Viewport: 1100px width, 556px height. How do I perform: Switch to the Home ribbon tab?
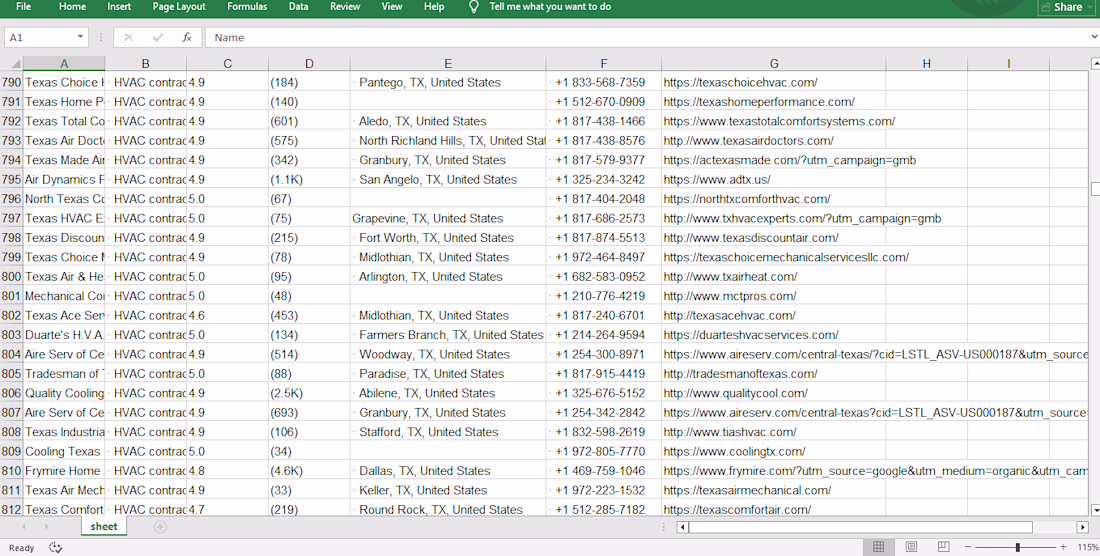72,6
